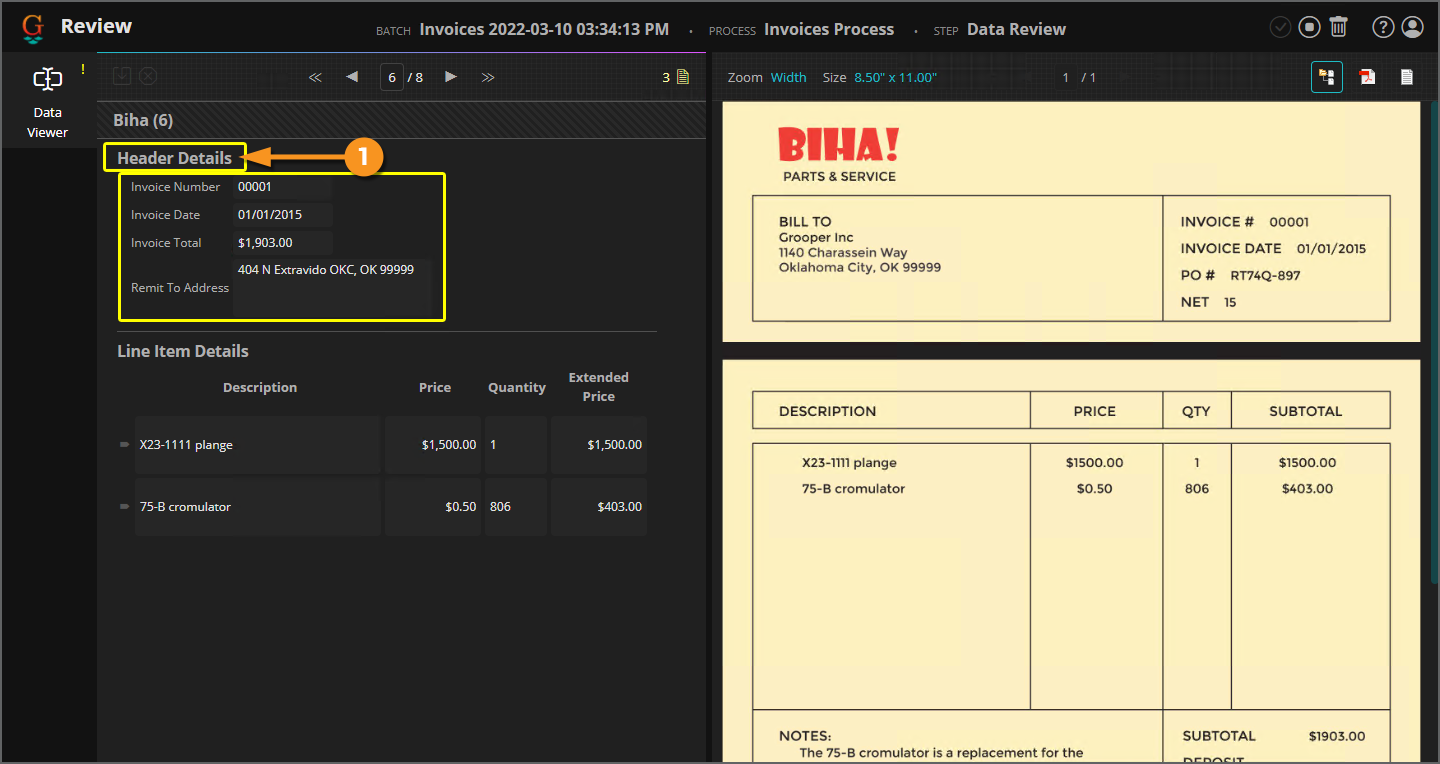The image size is (1440, 764).
Task: Open the Zoom Width dropdown
Action: [x=788, y=77]
